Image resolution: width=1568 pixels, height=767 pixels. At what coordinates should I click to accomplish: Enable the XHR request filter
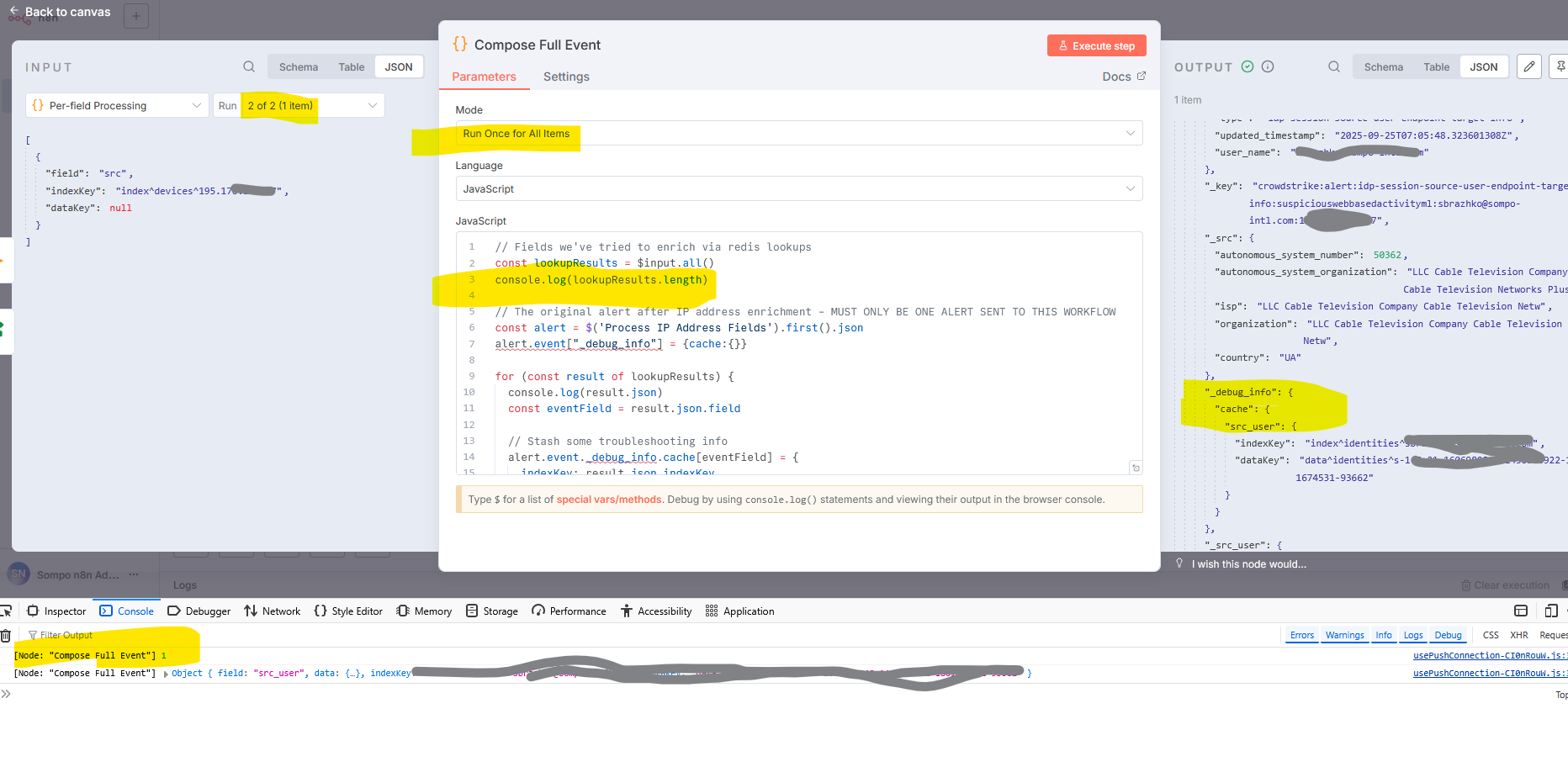[x=1519, y=635]
